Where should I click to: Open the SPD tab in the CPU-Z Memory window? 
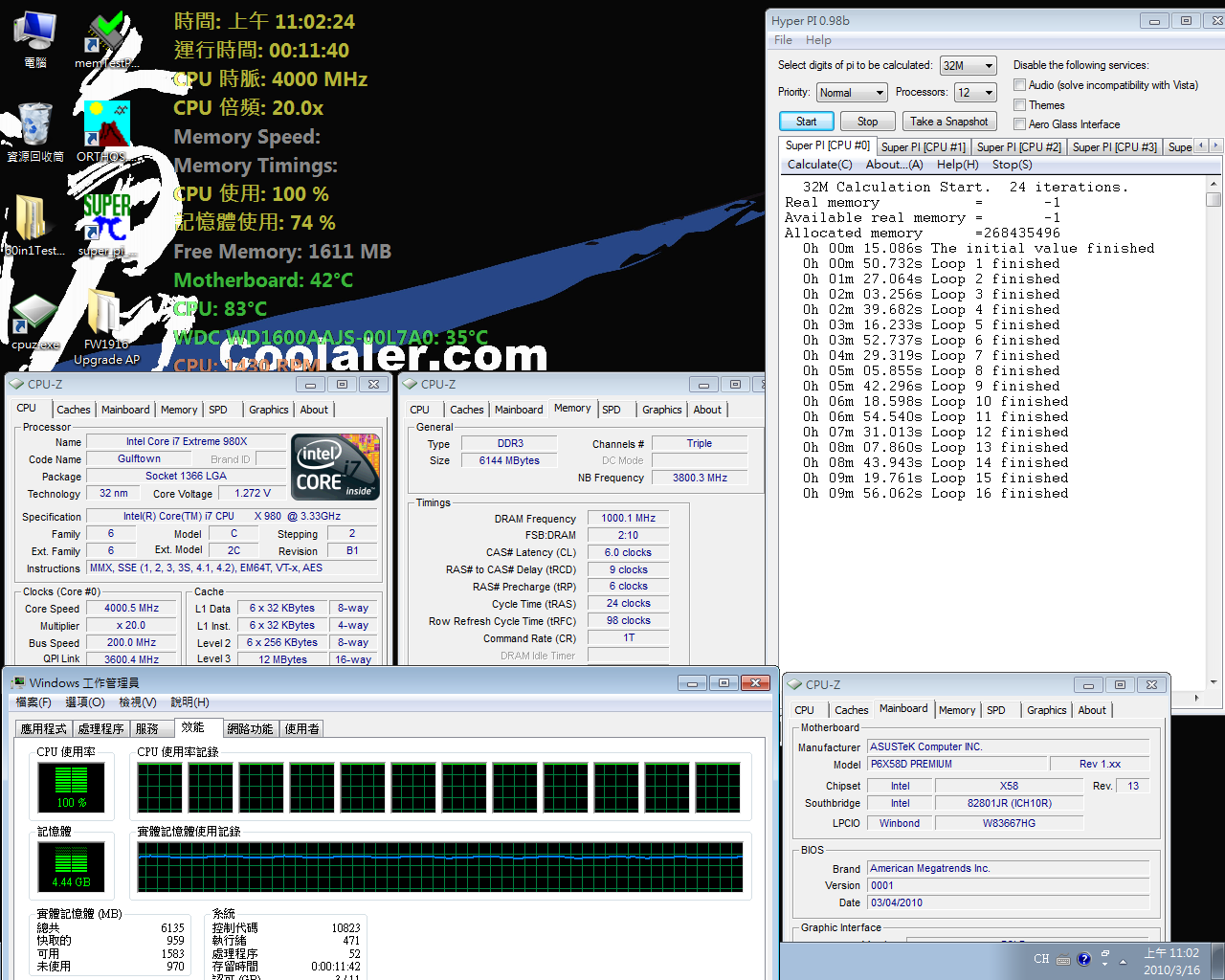(x=612, y=410)
